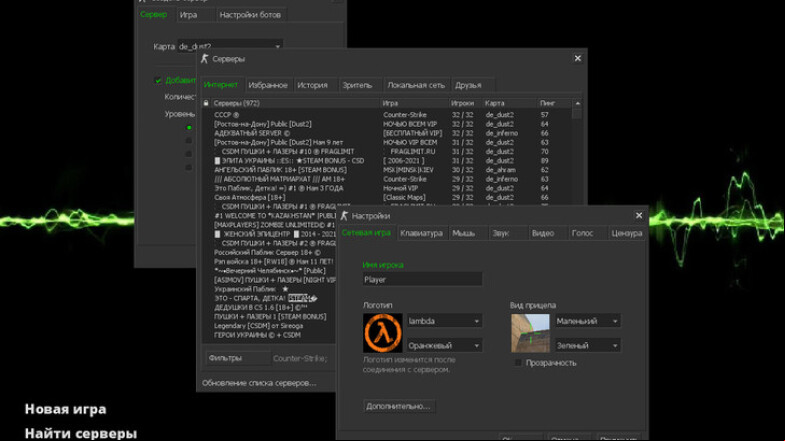Sort by the Игра column header
Viewport: 785px width, 441px height.
click(x=415, y=103)
